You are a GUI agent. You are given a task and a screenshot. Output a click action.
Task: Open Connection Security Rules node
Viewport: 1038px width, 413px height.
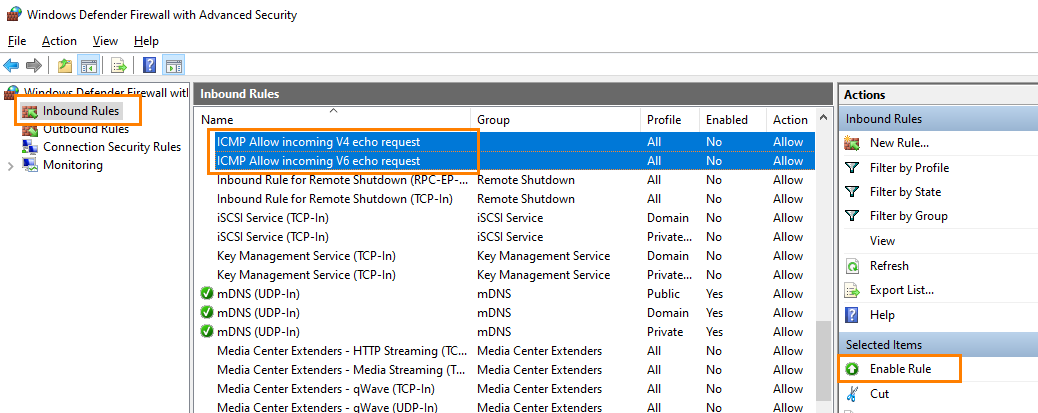pos(111,147)
